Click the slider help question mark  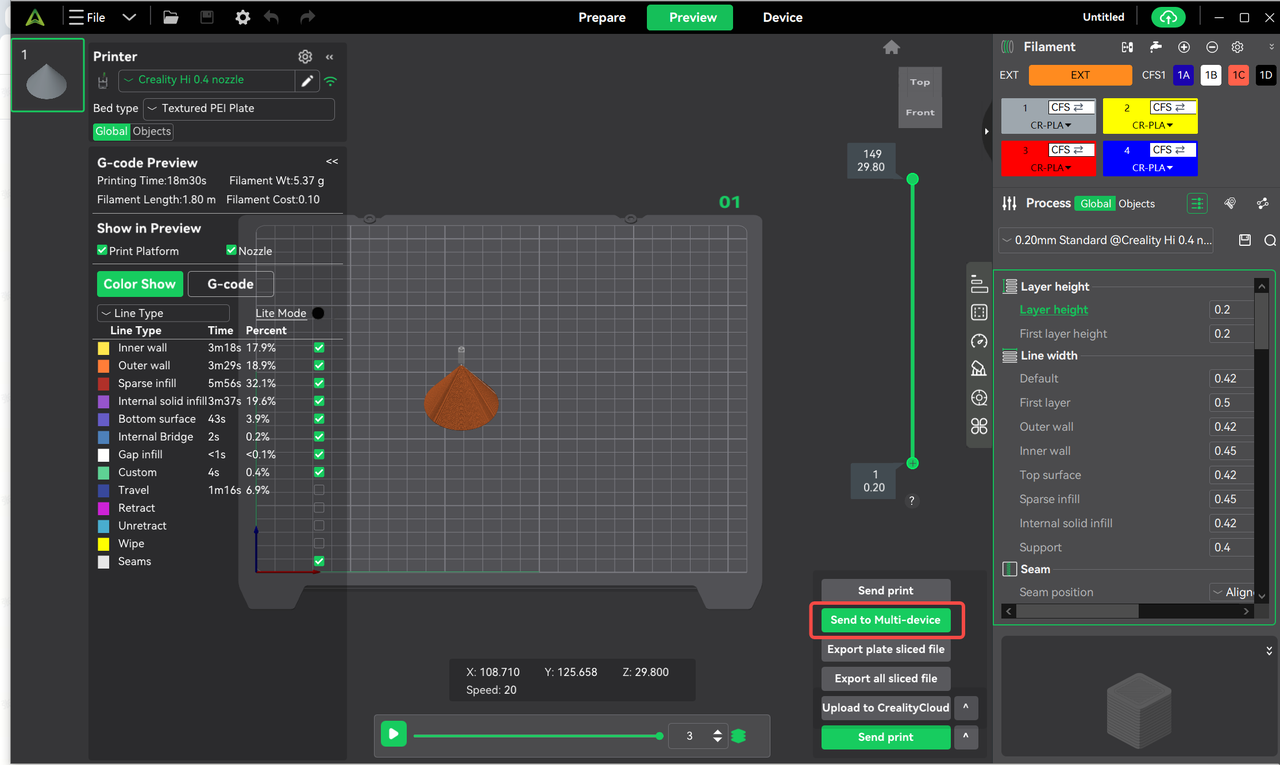pyautogui.click(x=912, y=501)
